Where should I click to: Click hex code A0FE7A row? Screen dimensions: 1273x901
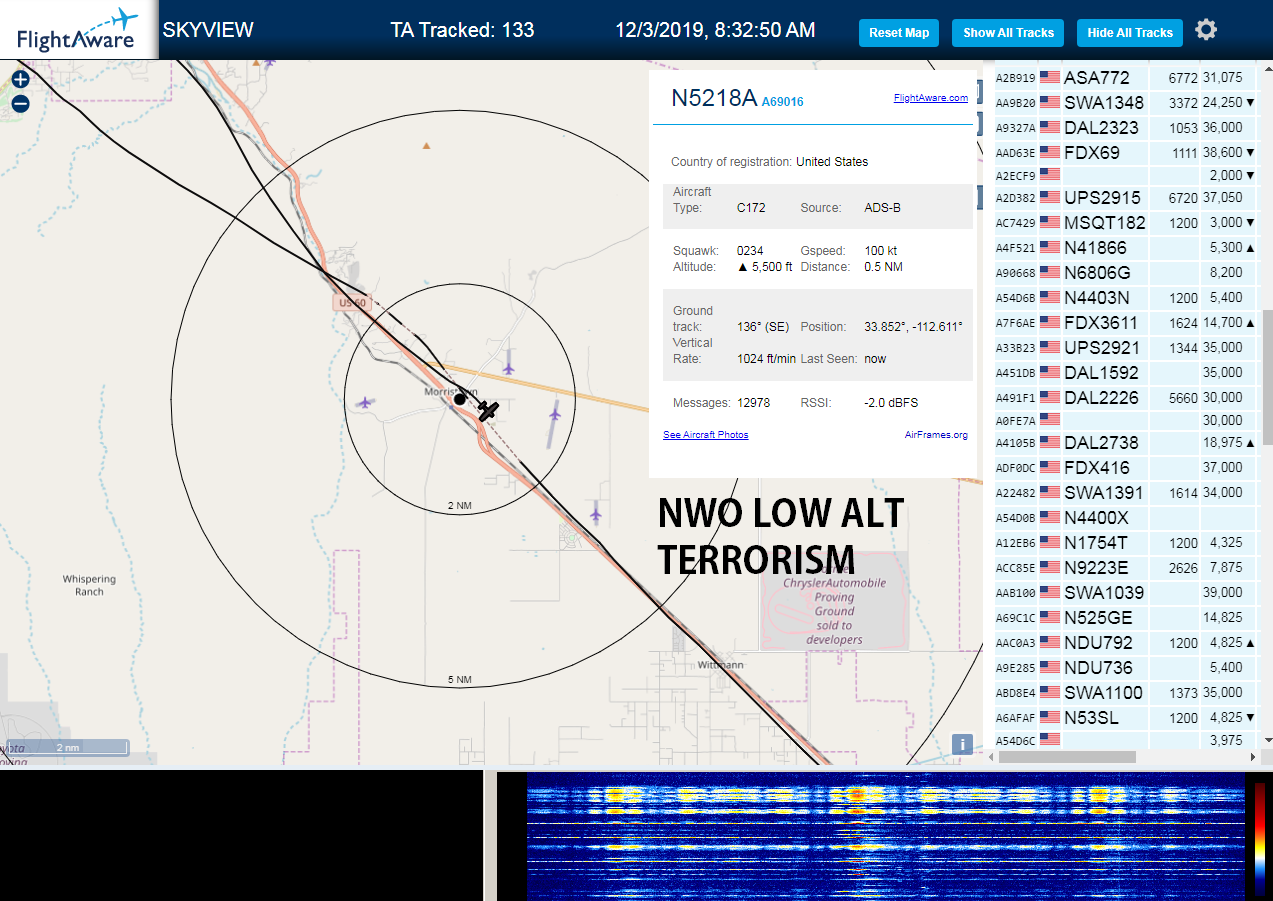pyautogui.click(x=1126, y=420)
